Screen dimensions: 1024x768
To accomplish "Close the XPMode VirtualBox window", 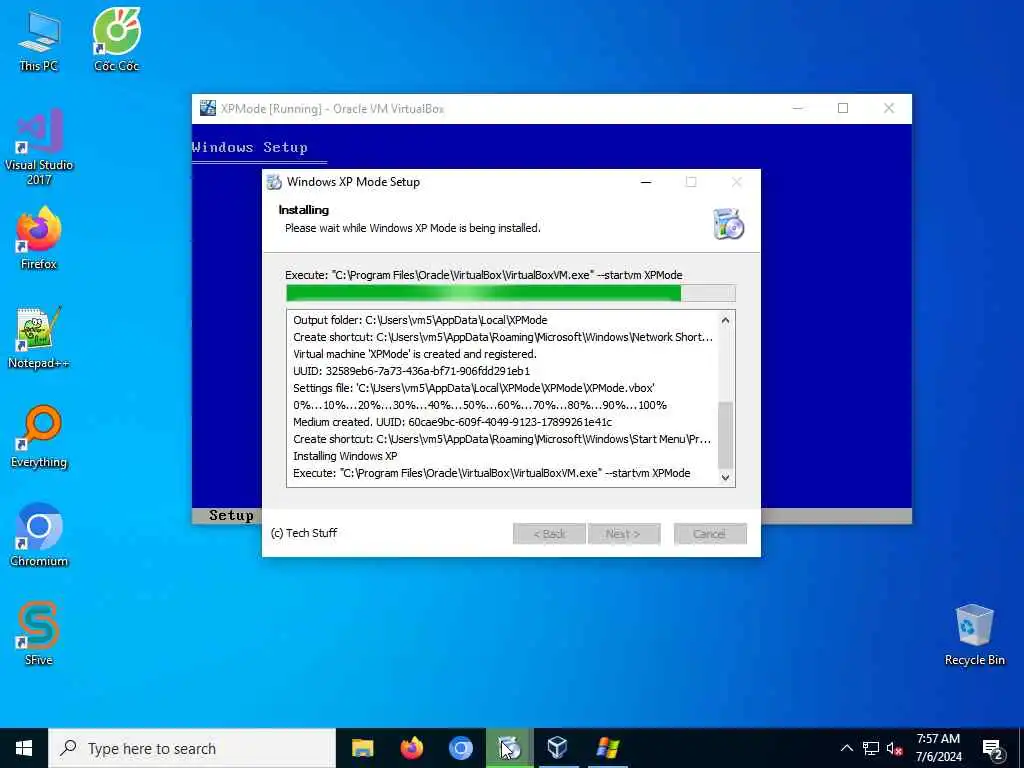I will (889, 108).
